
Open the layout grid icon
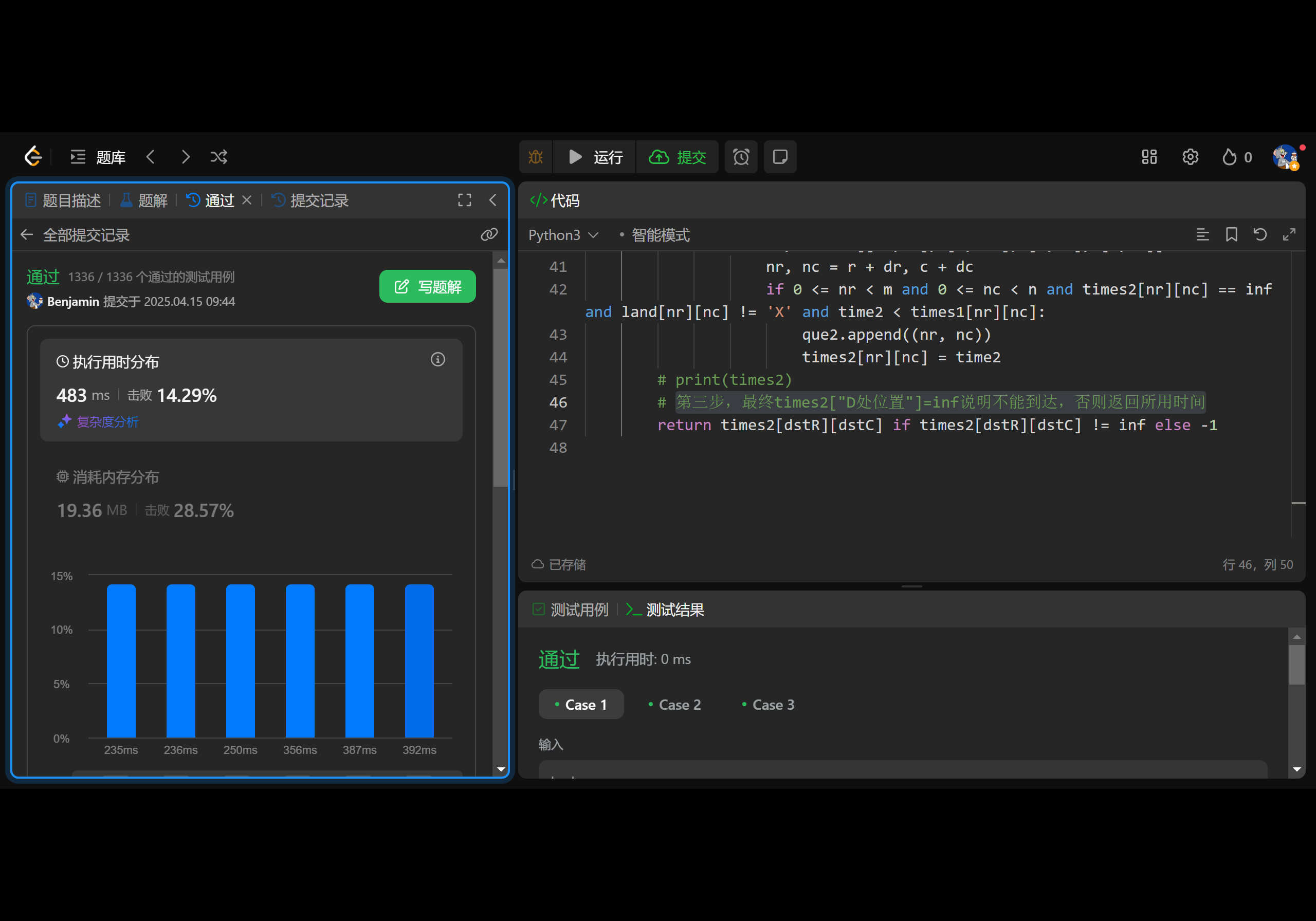(x=1149, y=157)
